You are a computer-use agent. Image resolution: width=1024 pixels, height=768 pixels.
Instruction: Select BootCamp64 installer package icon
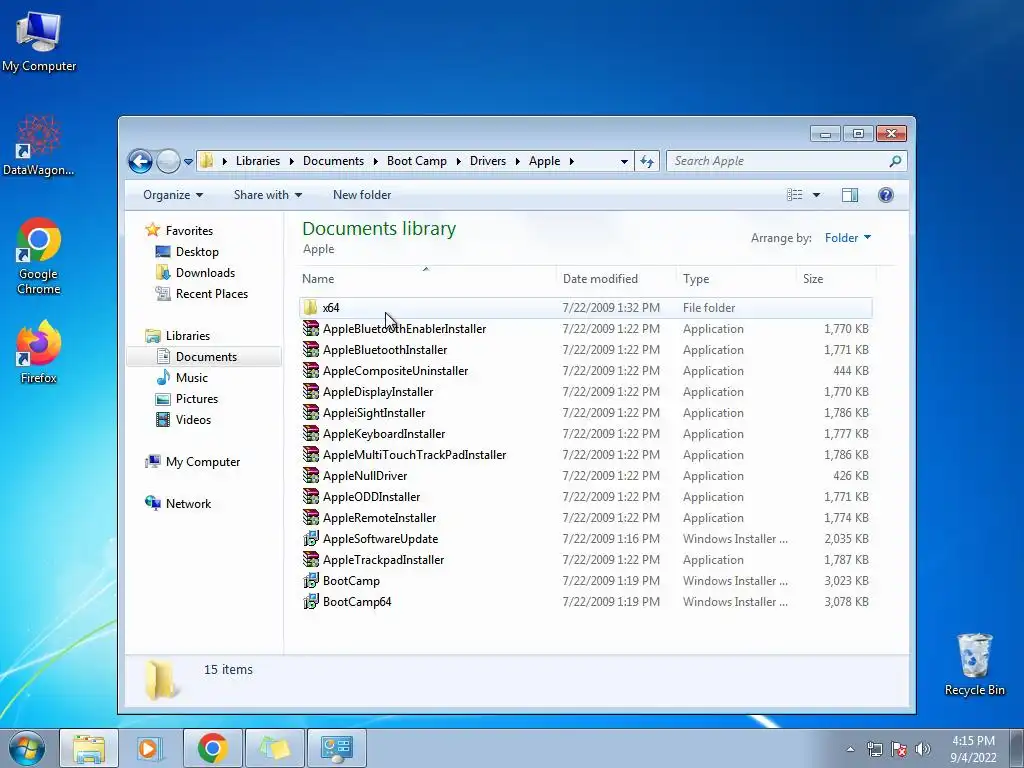pyautogui.click(x=311, y=601)
